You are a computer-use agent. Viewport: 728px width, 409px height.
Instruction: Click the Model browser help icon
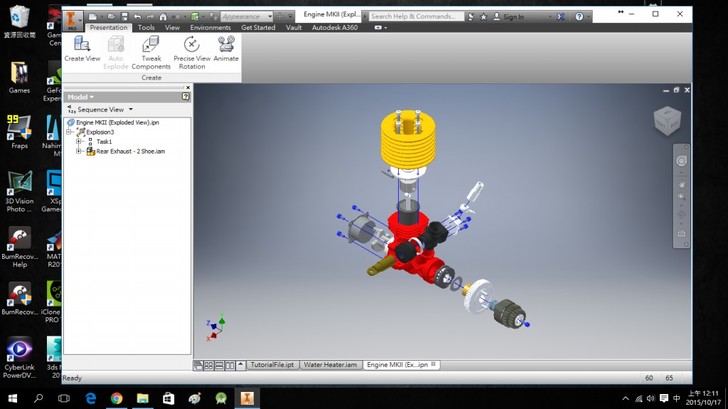click(186, 97)
